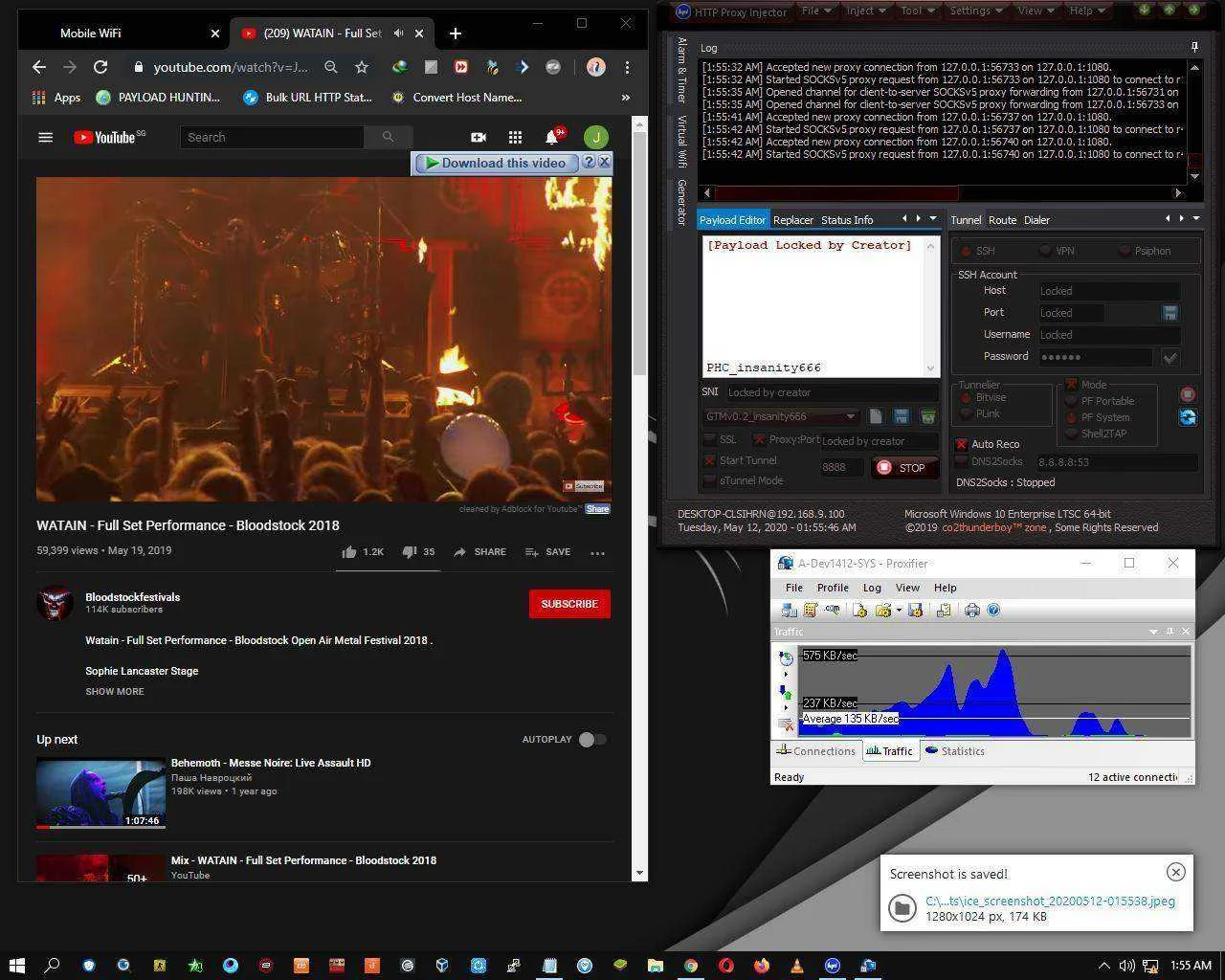Toggle the DNS2Socks checkbox
The image size is (1225, 980).
click(x=962, y=461)
